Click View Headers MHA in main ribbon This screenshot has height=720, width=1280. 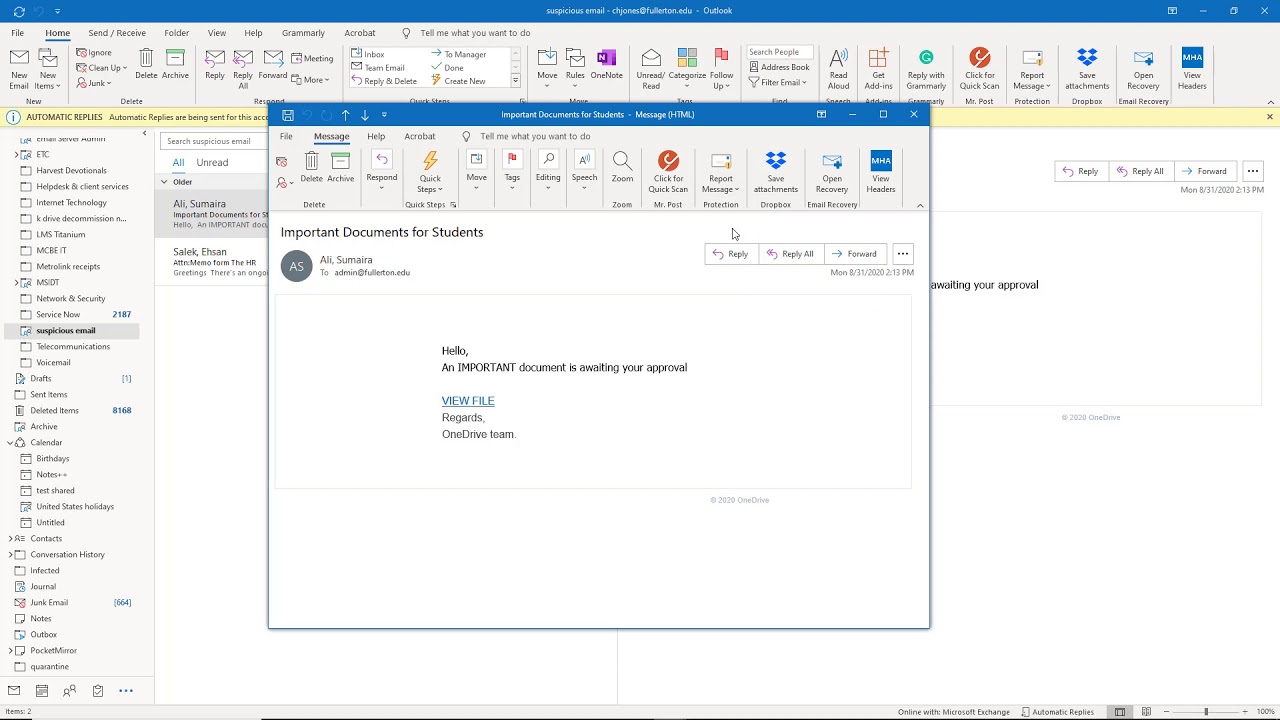[1192, 69]
